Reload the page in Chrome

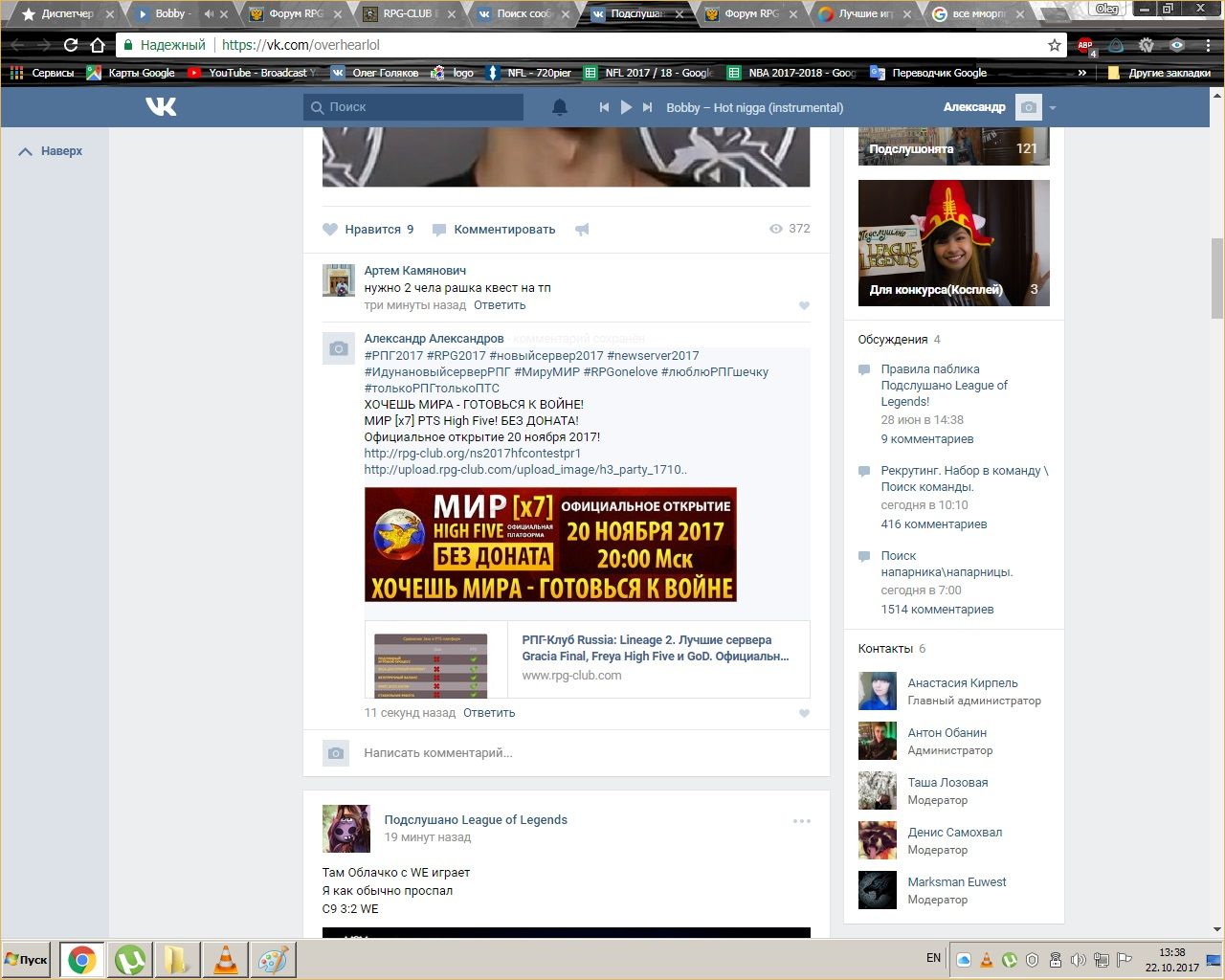[71, 45]
